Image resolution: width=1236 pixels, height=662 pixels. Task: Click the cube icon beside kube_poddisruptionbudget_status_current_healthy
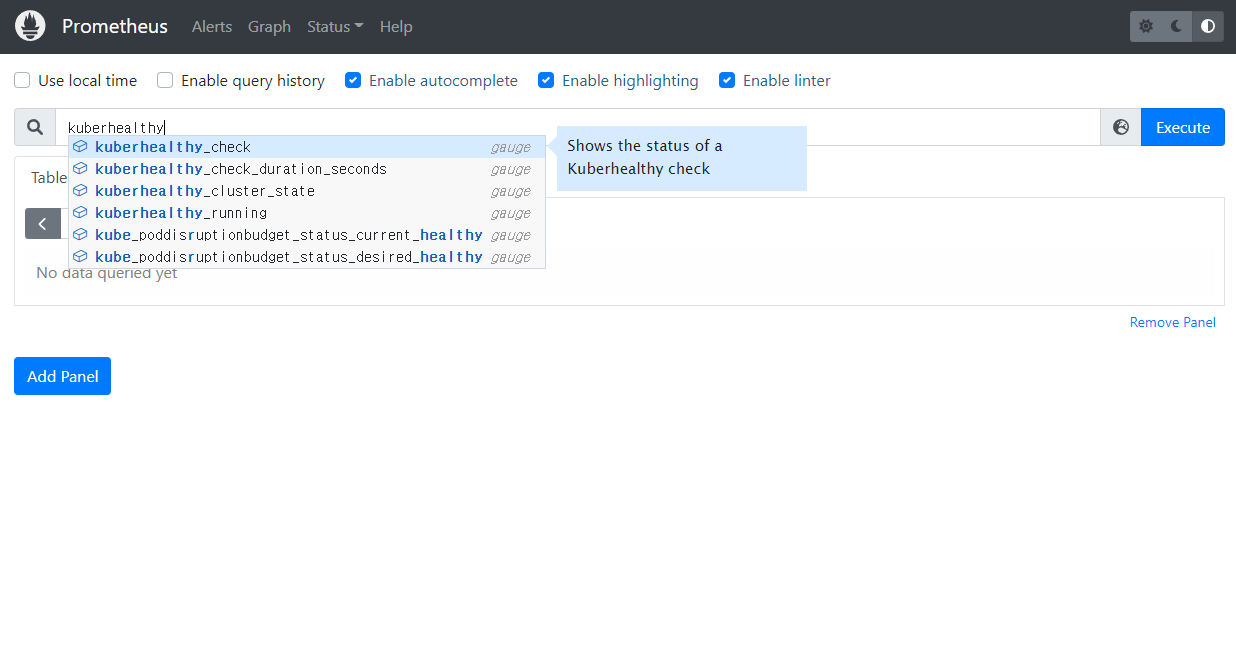coord(80,235)
